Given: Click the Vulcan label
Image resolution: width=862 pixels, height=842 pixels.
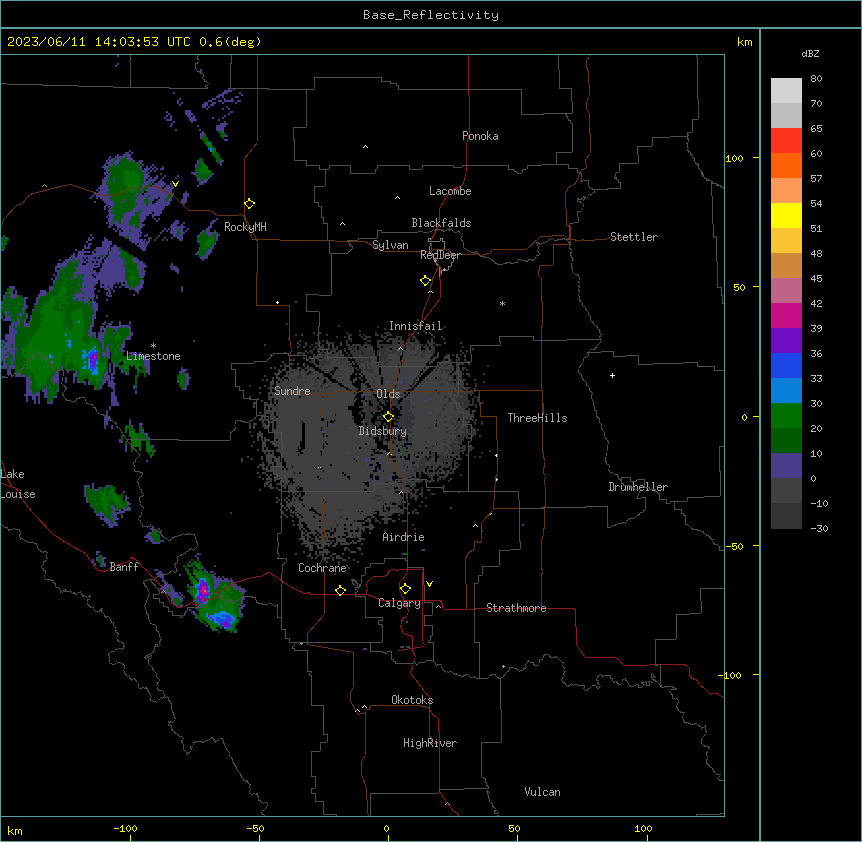Looking at the screenshot, I should point(542,792).
